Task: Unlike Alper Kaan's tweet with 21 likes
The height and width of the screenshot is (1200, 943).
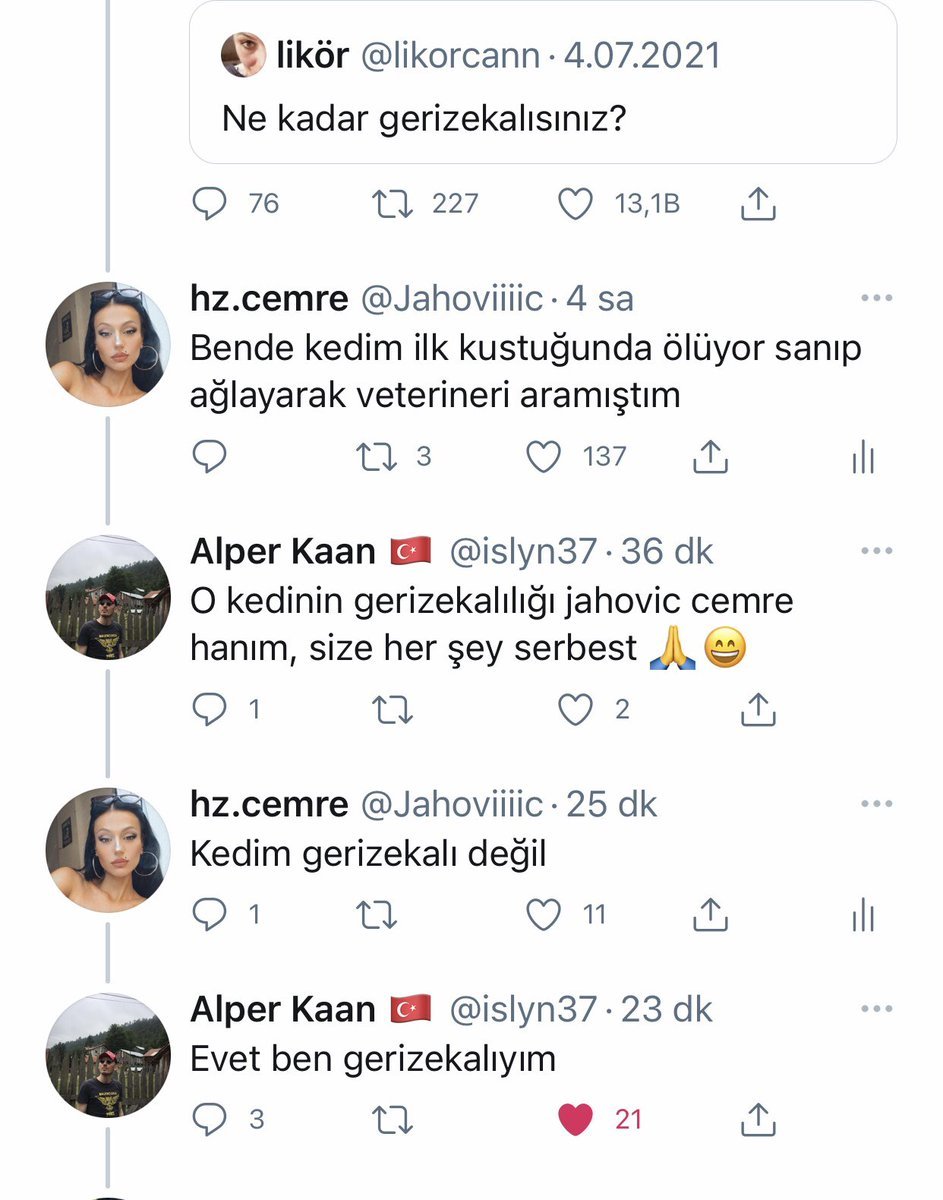Action: tap(575, 1119)
